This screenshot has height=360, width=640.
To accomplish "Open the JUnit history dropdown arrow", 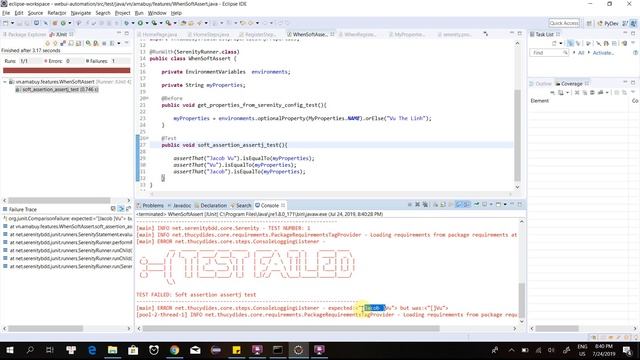I will pyautogui.click(x=119, y=43).
